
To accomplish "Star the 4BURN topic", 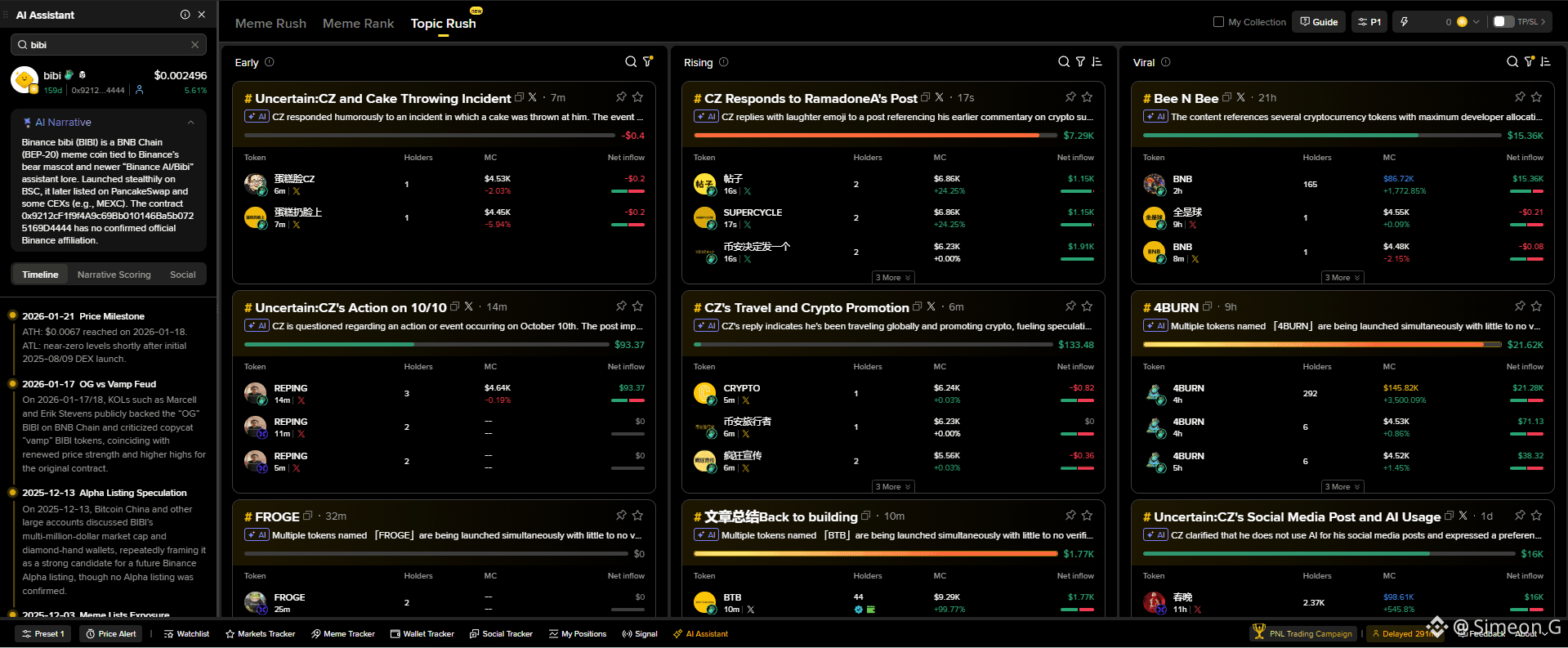I will coord(1536,306).
